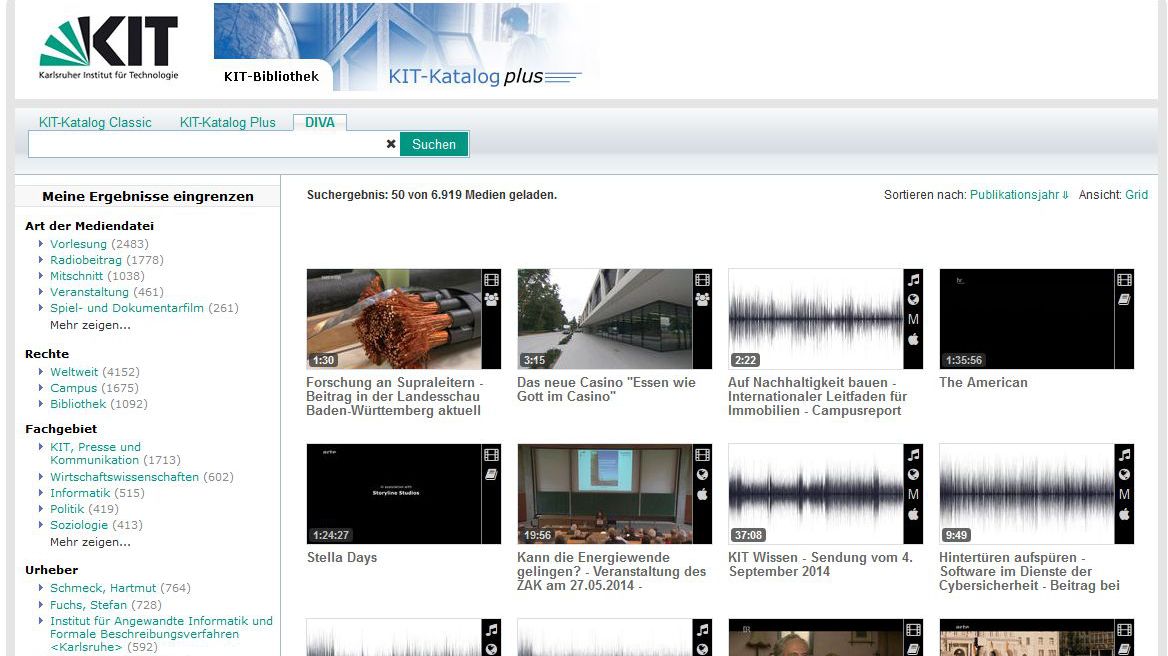Screen dimensions: 1168x656
Task: Click the M icon on Hintertüren aufspüren
Action: [x=1124, y=494]
